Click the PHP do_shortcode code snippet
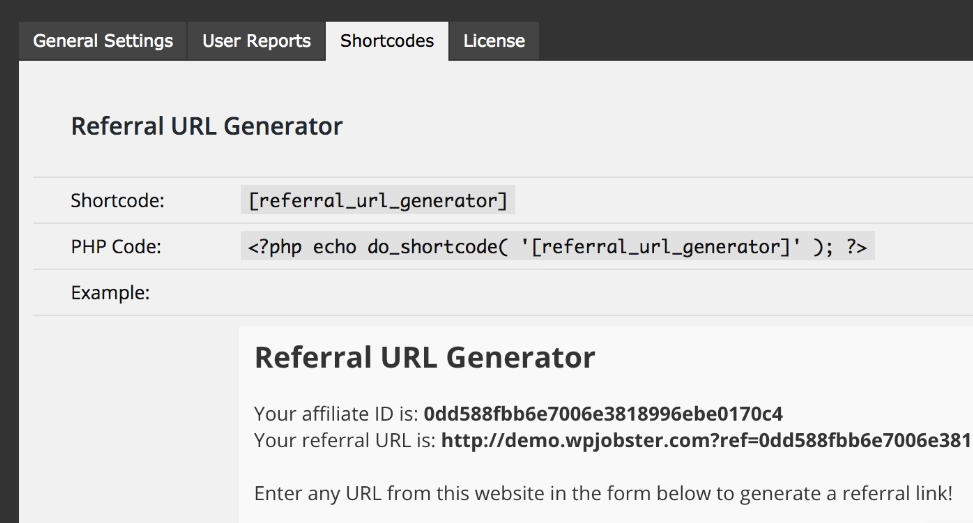This screenshot has width=973, height=523. [557, 247]
